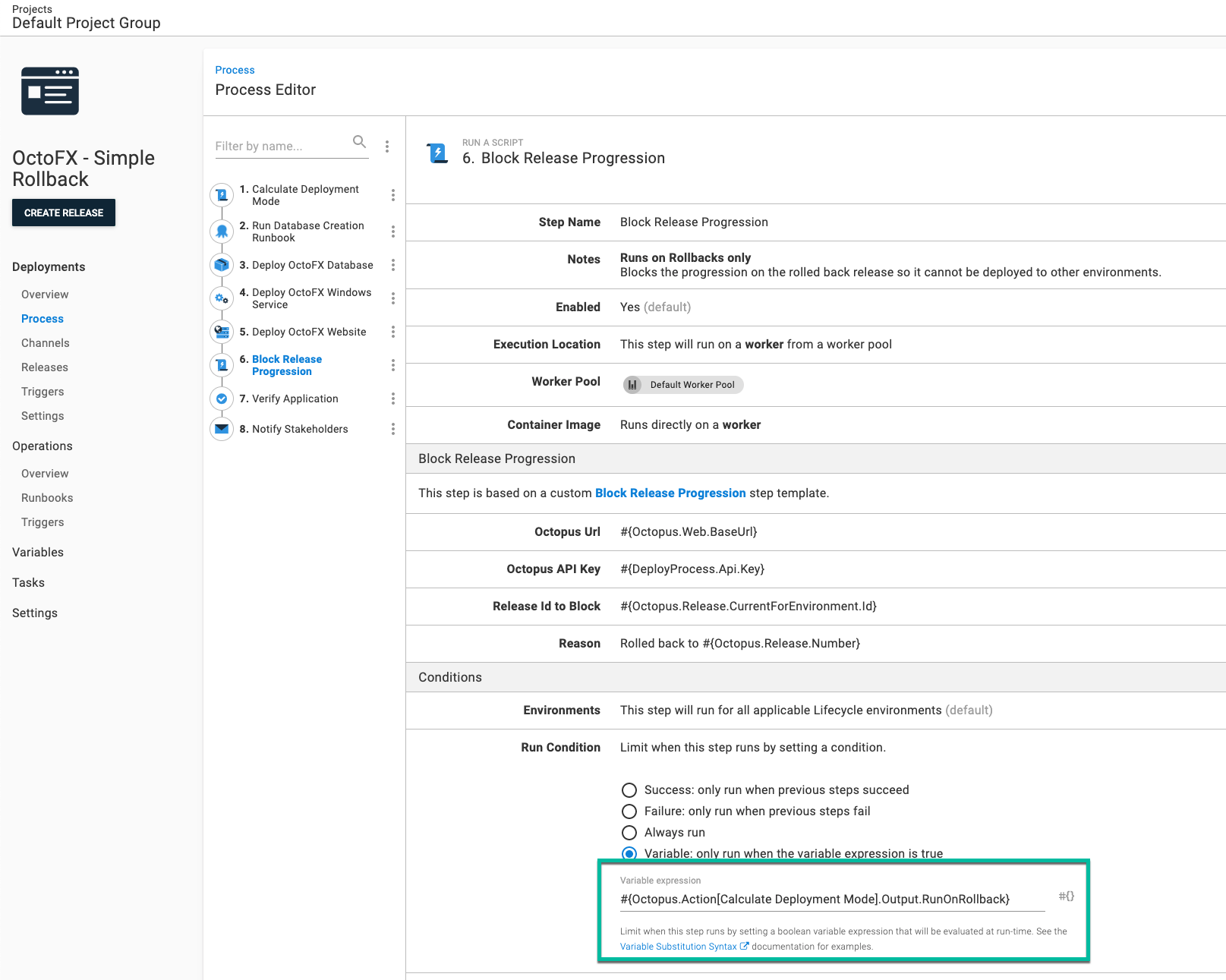1226x980 pixels.
Task: Open overflow menu next to filter search
Action: tap(387, 147)
